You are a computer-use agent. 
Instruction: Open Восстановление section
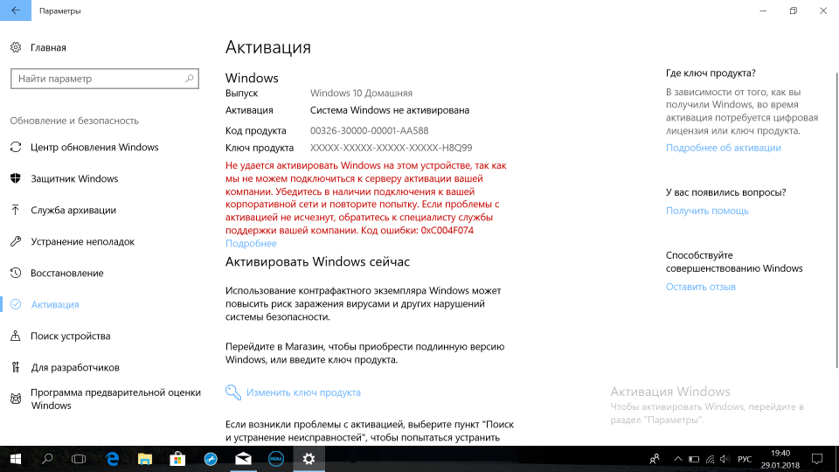point(67,273)
